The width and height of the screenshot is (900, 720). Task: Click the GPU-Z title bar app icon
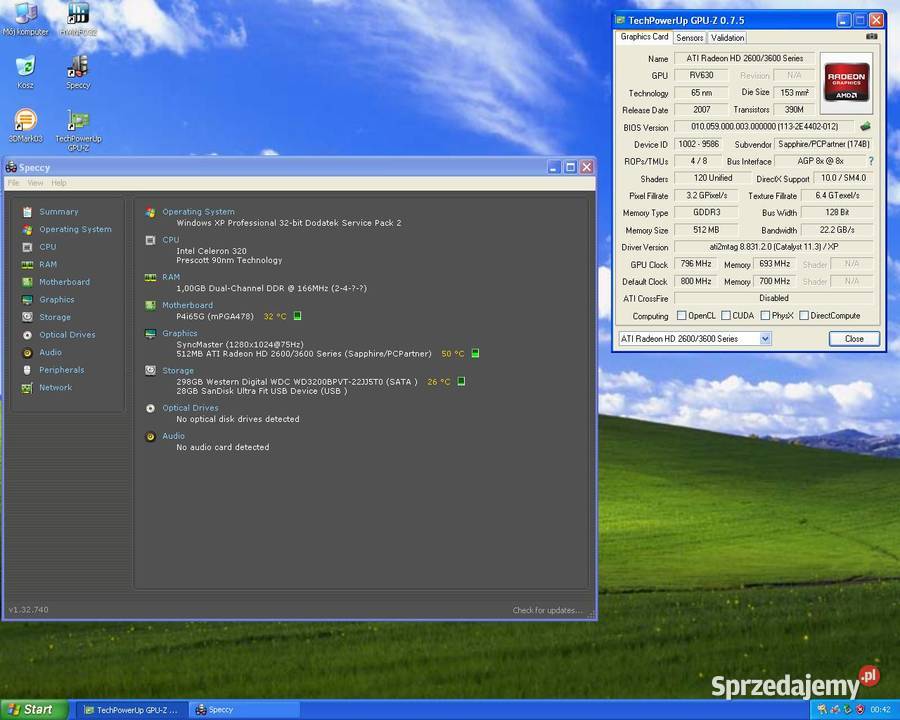coord(620,20)
